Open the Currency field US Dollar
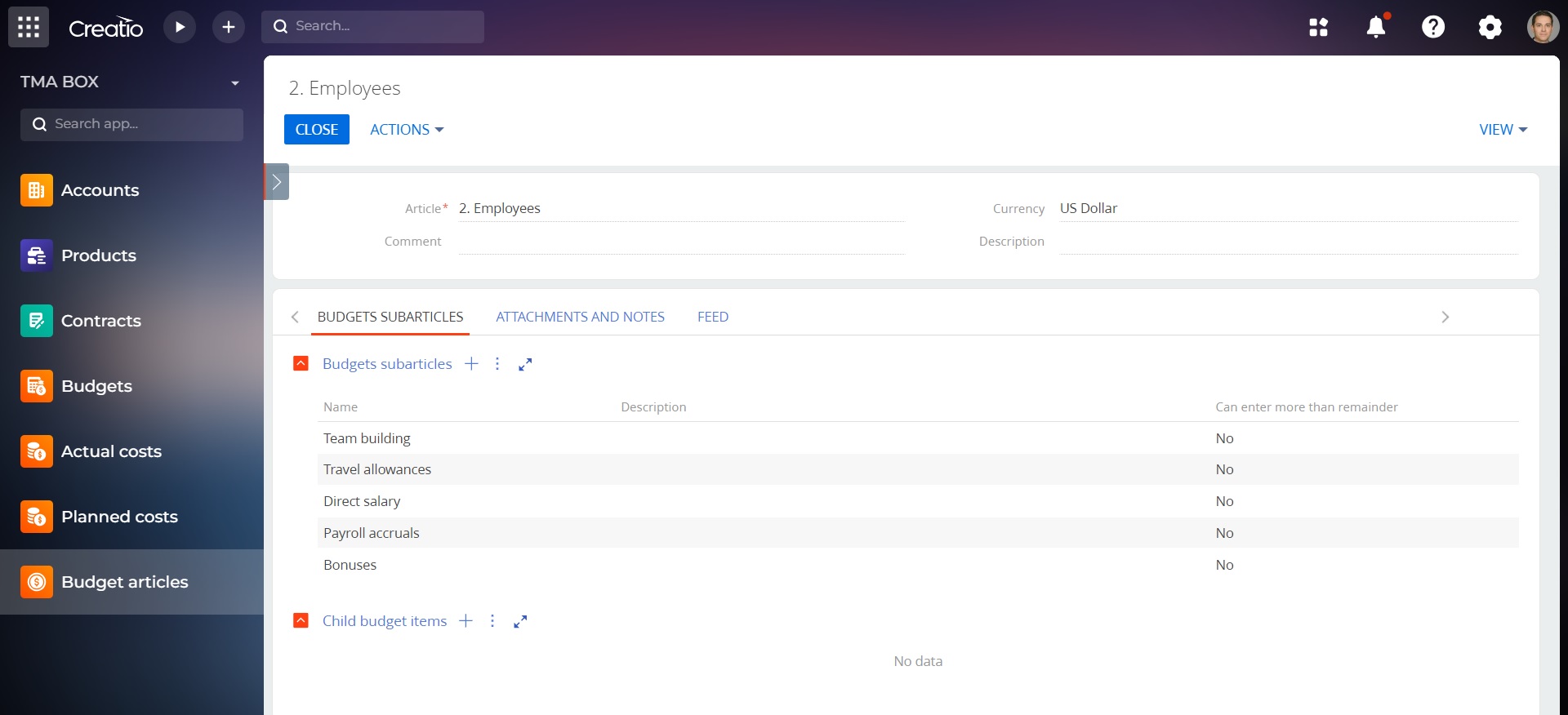Viewport: 1568px width, 715px height. [x=1289, y=208]
